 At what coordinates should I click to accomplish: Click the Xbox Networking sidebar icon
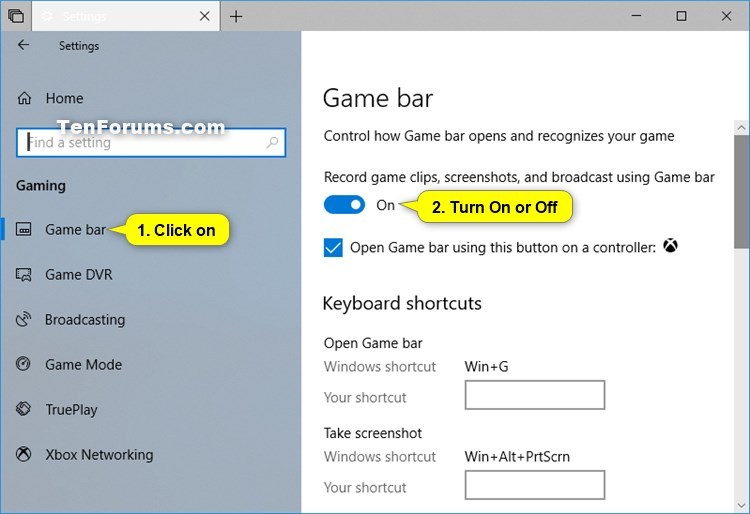(23, 454)
